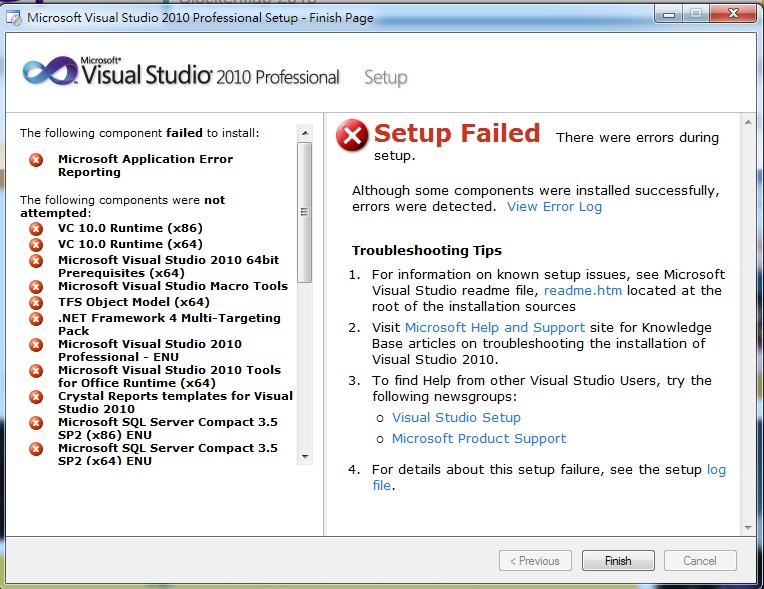Click component list scrollbar down arrow
This screenshot has height=589, width=764.
coord(305,456)
